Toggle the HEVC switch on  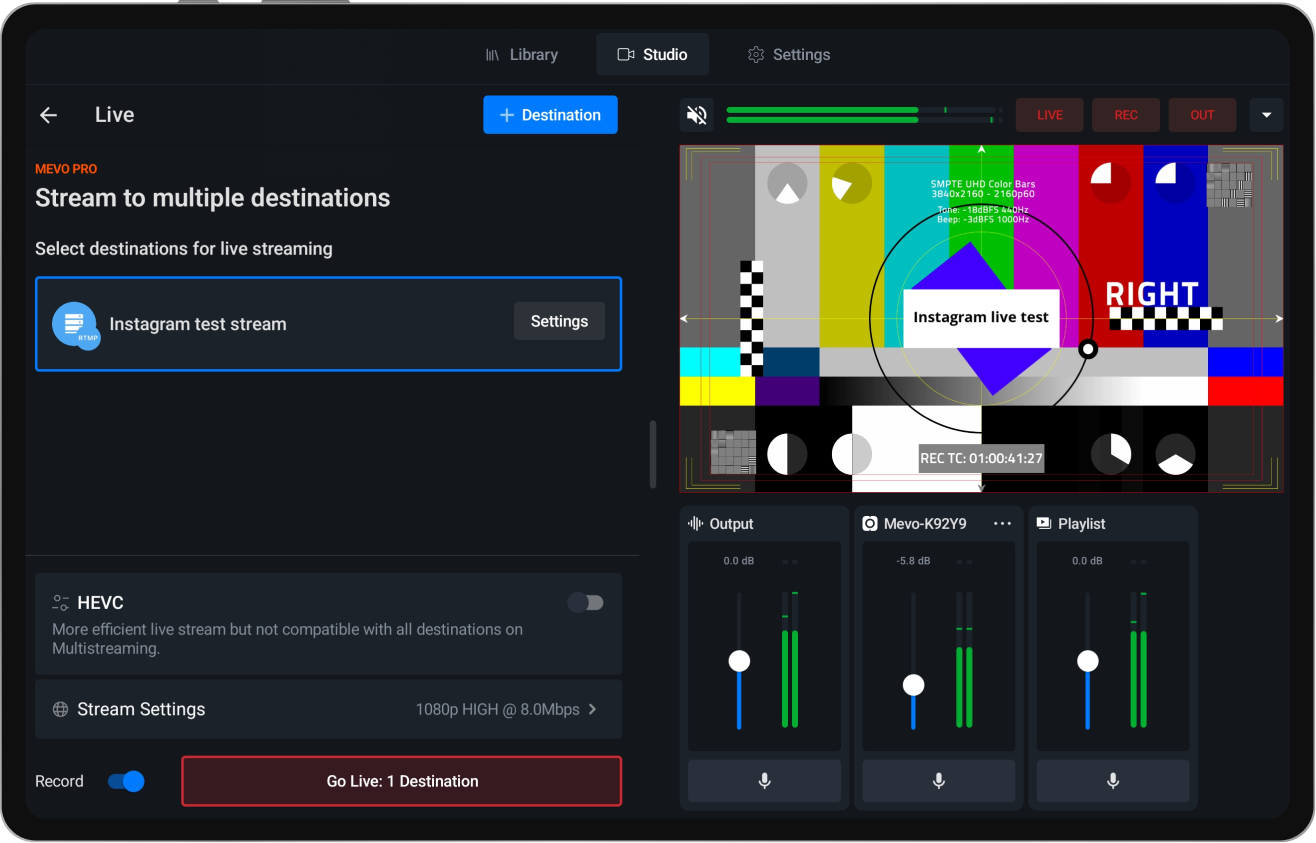(x=586, y=602)
